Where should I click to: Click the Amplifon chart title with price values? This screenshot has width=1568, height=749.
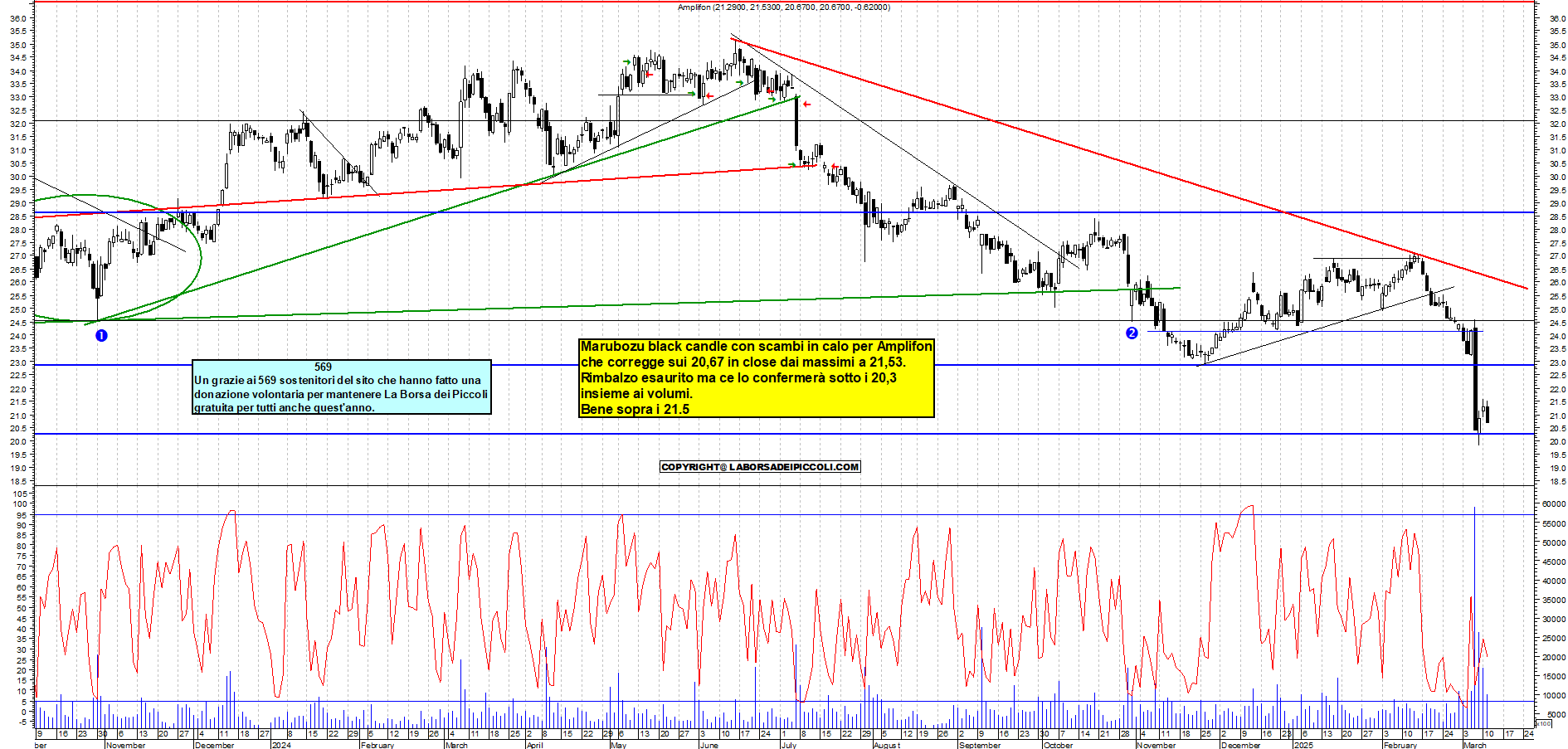[x=783, y=7]
